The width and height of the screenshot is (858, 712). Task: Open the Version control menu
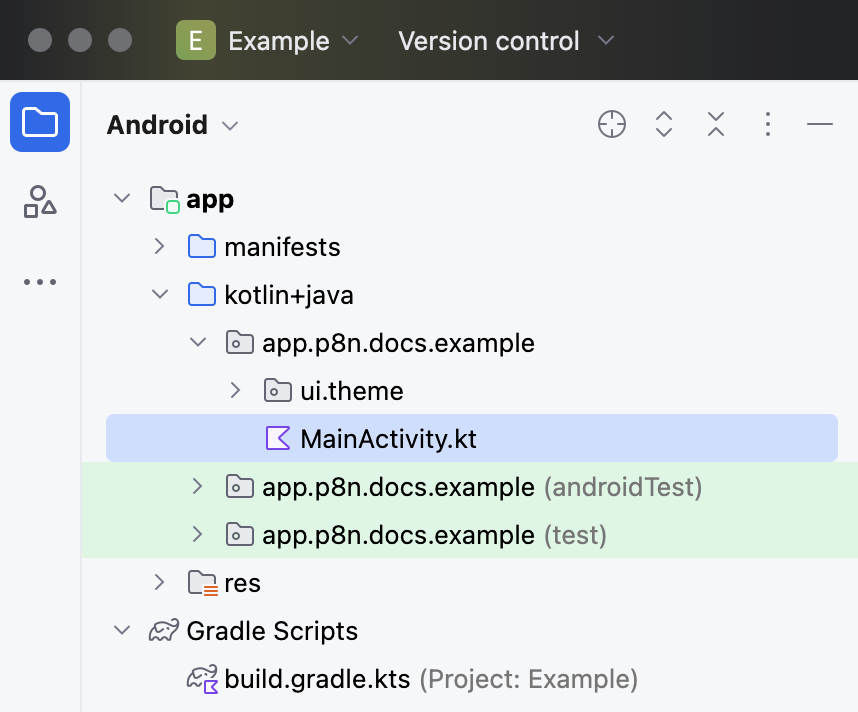pyautogui.click(x=505, y=41)
